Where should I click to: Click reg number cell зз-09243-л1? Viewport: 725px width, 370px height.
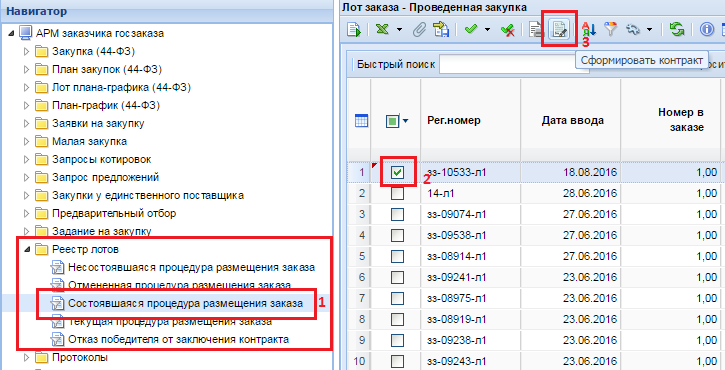(x=457, y=361)
